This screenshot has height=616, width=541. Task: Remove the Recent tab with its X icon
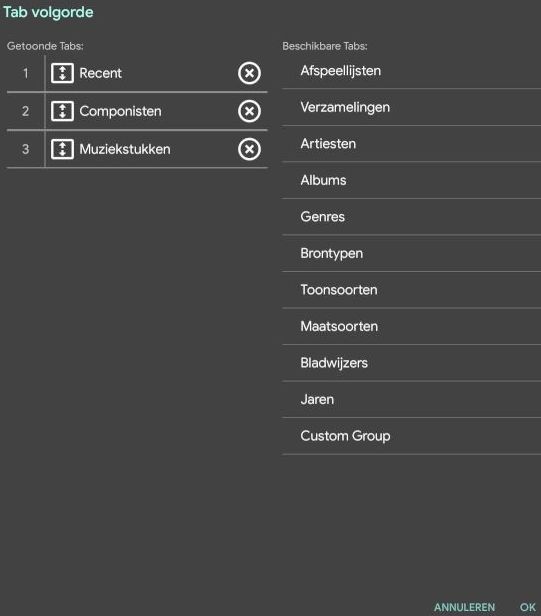(x=249, y=73)
